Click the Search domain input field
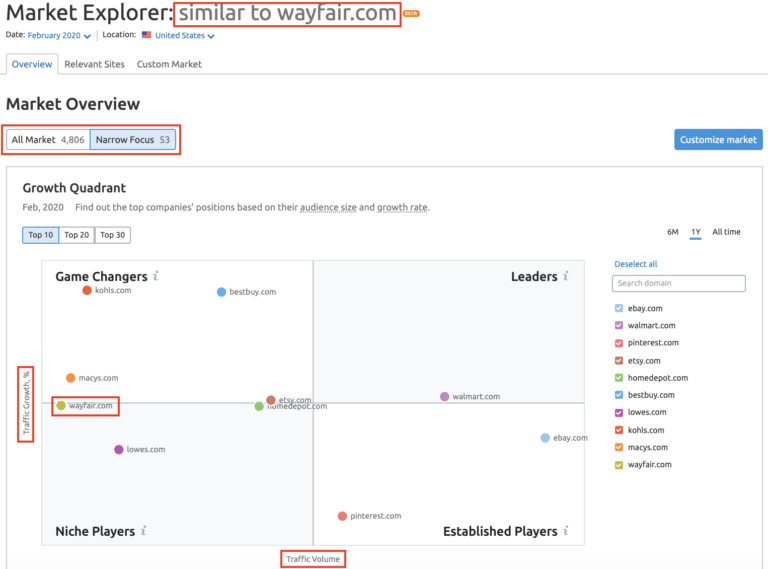The image size is (768, 569). click(x=678, y=283)
